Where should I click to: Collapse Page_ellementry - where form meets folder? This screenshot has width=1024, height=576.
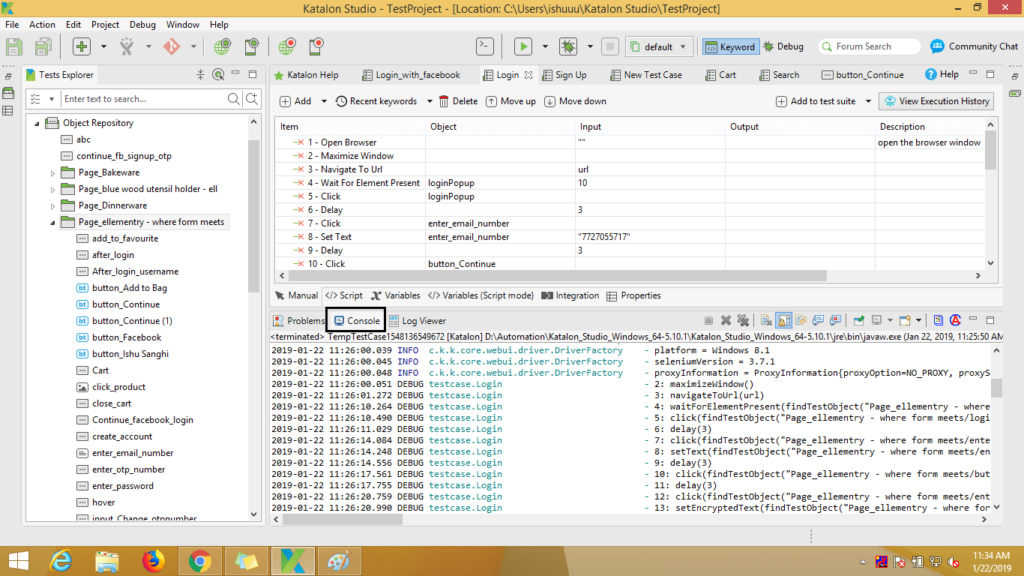[53, 222]
